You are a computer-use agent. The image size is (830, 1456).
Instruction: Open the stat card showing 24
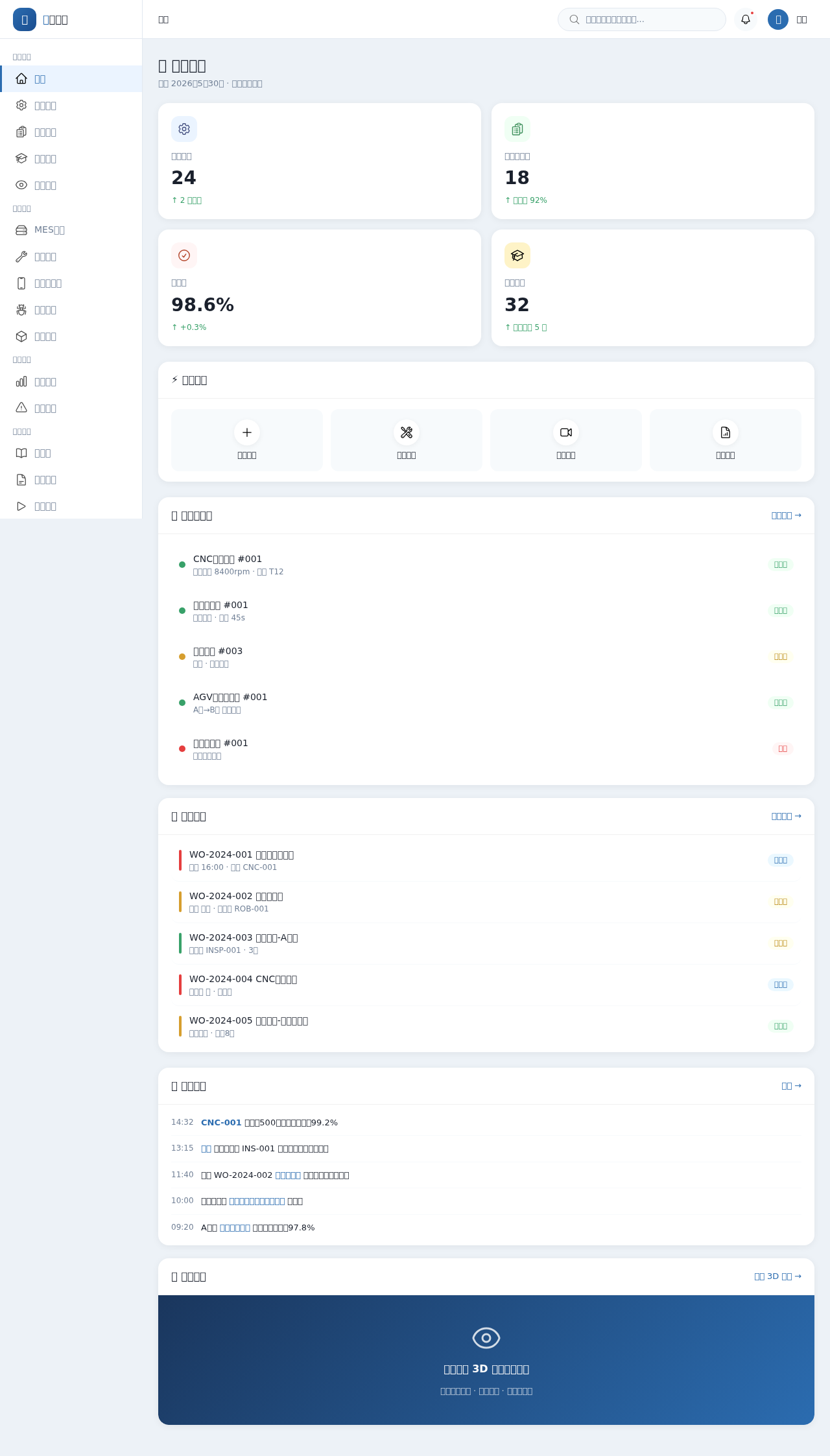pos(320,161)
